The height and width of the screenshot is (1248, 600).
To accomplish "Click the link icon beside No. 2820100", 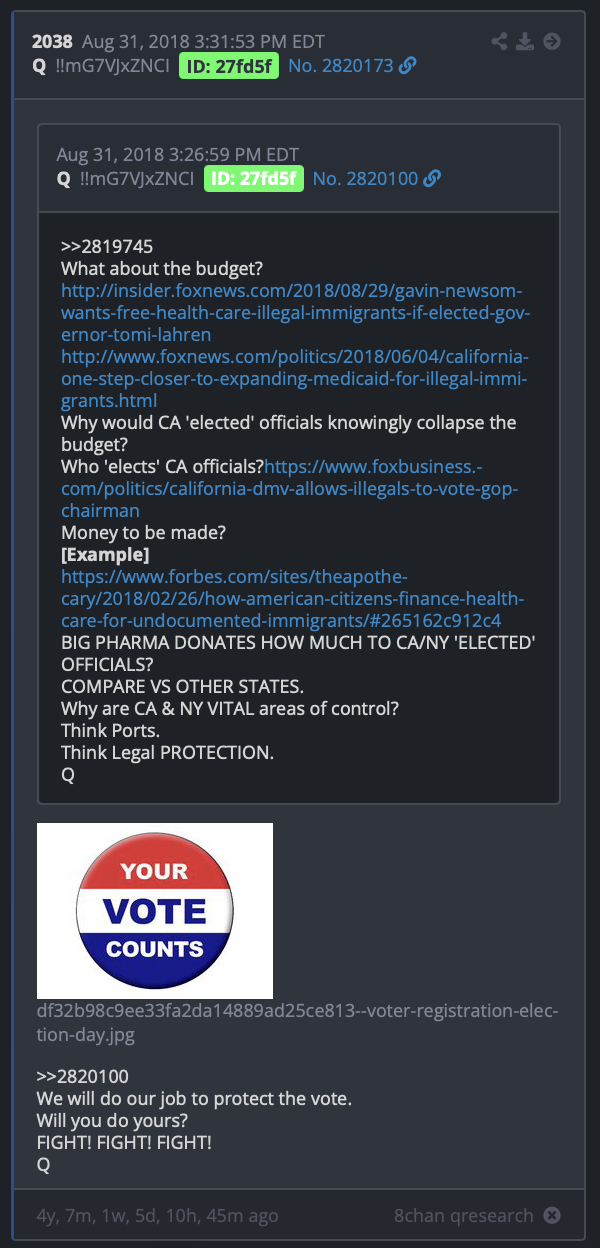I will (x=432, y=179).
